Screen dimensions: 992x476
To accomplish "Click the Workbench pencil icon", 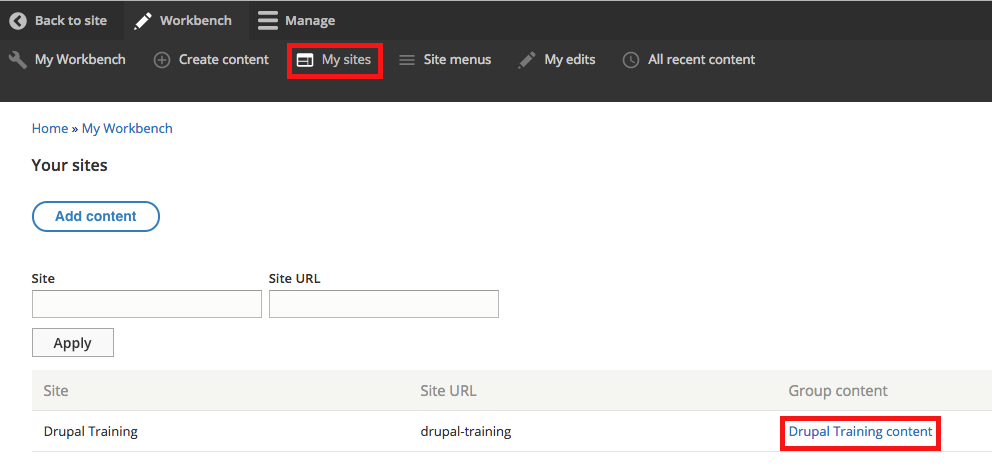I will click(143, 21).
